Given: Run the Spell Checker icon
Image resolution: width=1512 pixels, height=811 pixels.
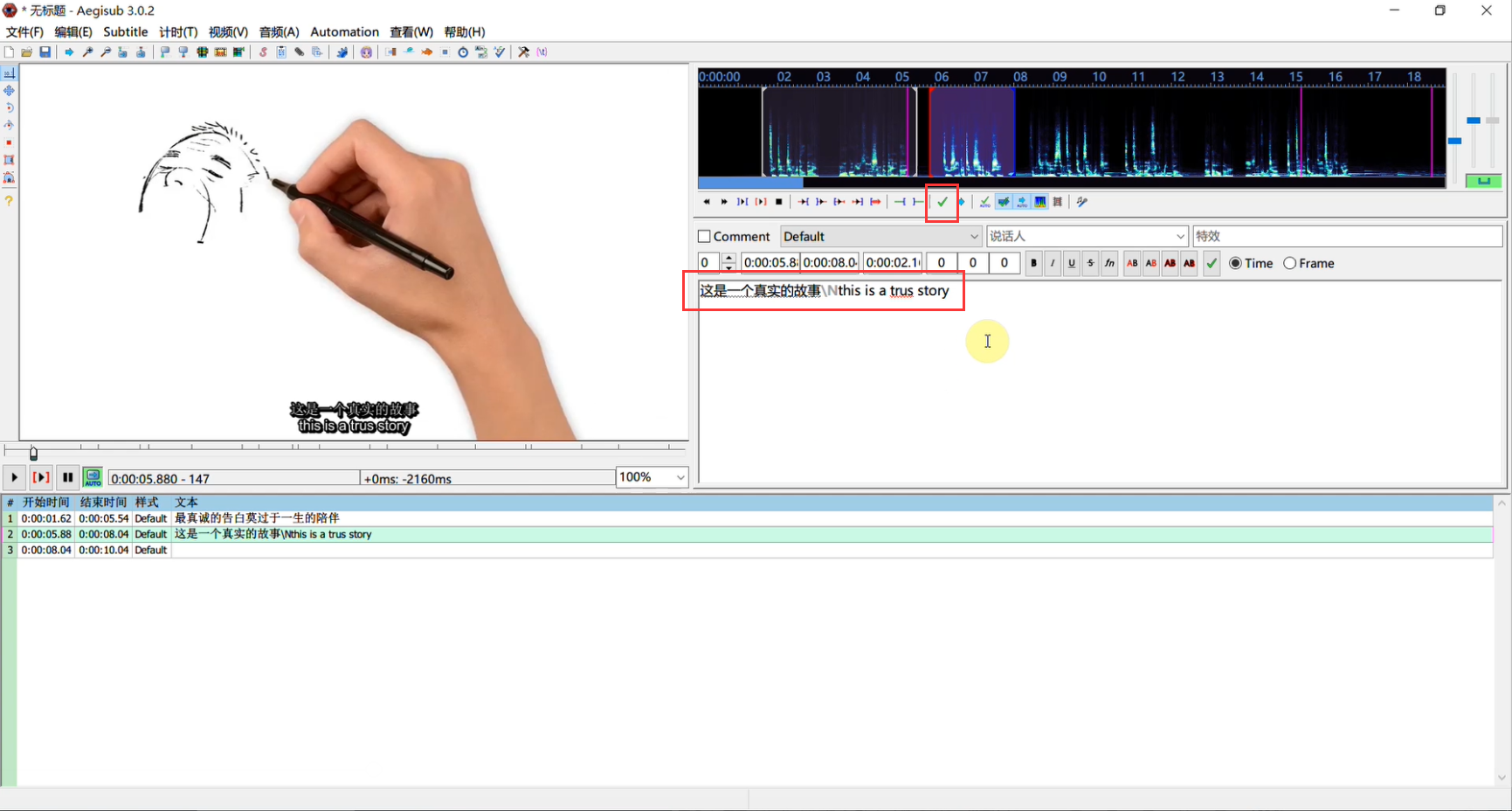Looking at the screenshot, I should (x=499, y=52).
